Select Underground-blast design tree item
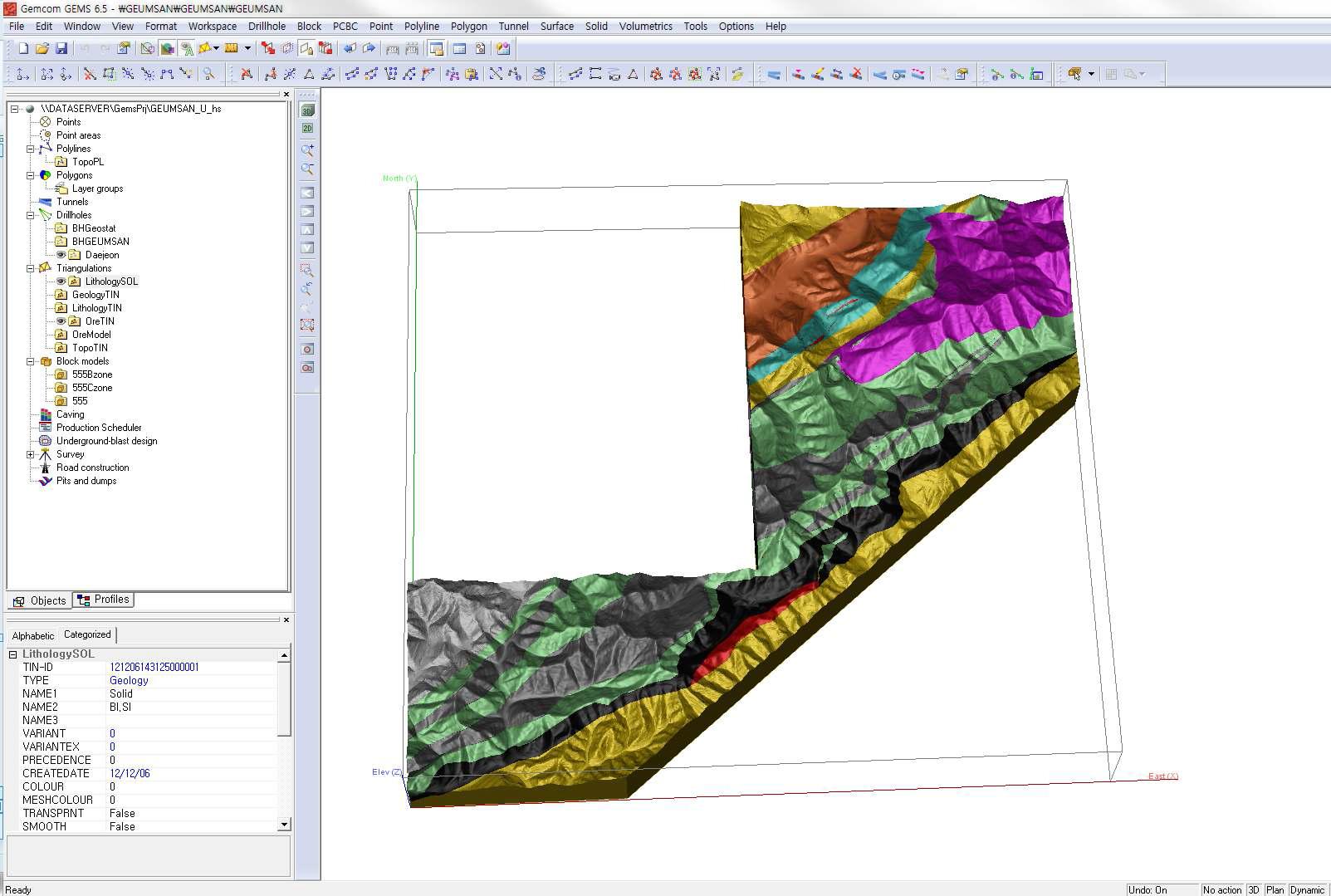 point(106,441)
